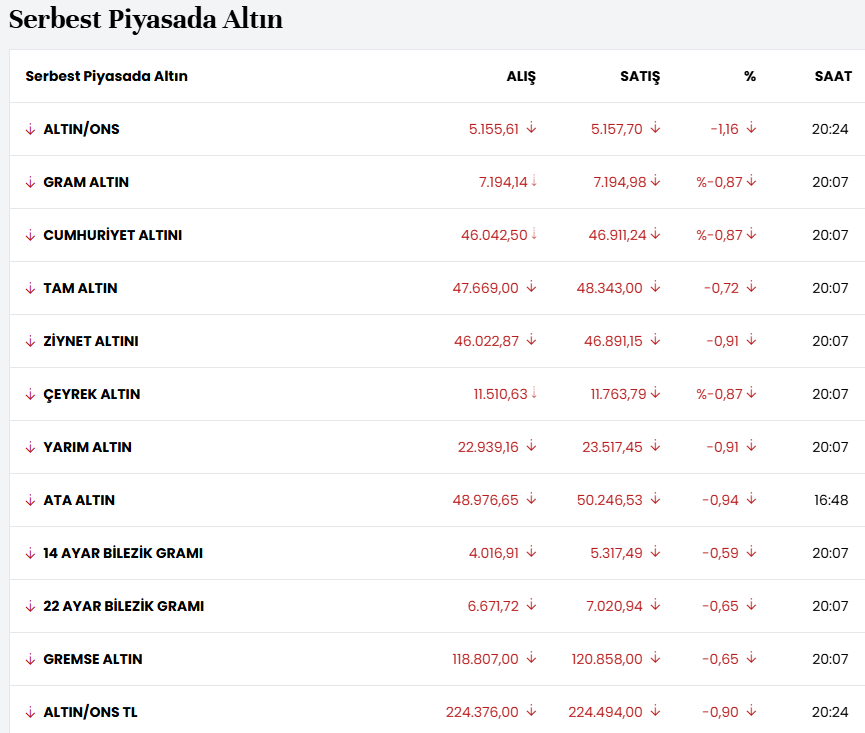Click arrow next to ZİYNET ALTINI percent -0,91

[x=751, y=340]
